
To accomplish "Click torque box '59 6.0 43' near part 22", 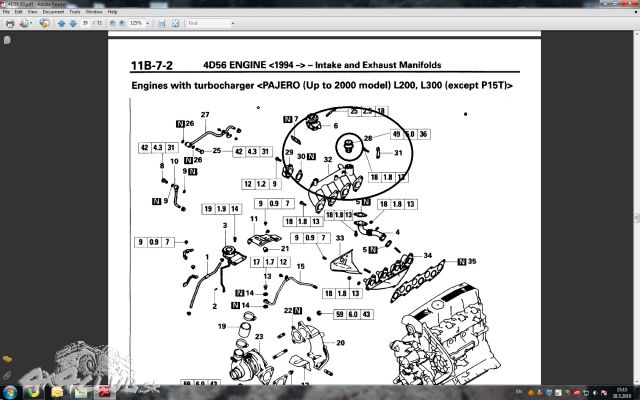I will click(353, 314).
